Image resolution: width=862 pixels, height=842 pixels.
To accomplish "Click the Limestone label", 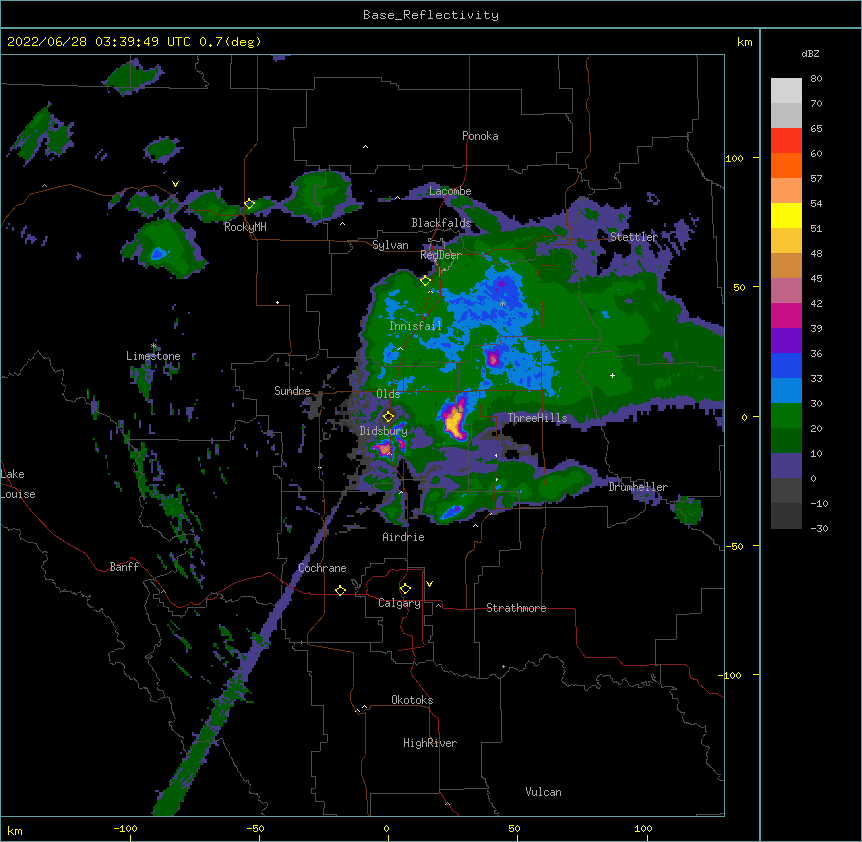I will pyautogui.click(x=153, y=356).
